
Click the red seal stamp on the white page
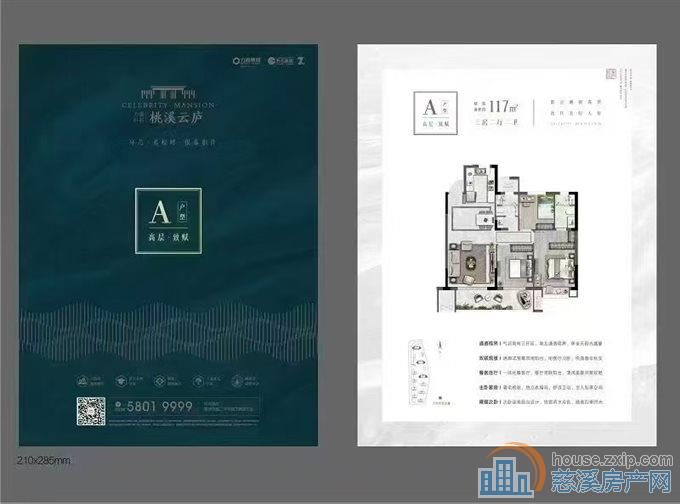(611, 73)
